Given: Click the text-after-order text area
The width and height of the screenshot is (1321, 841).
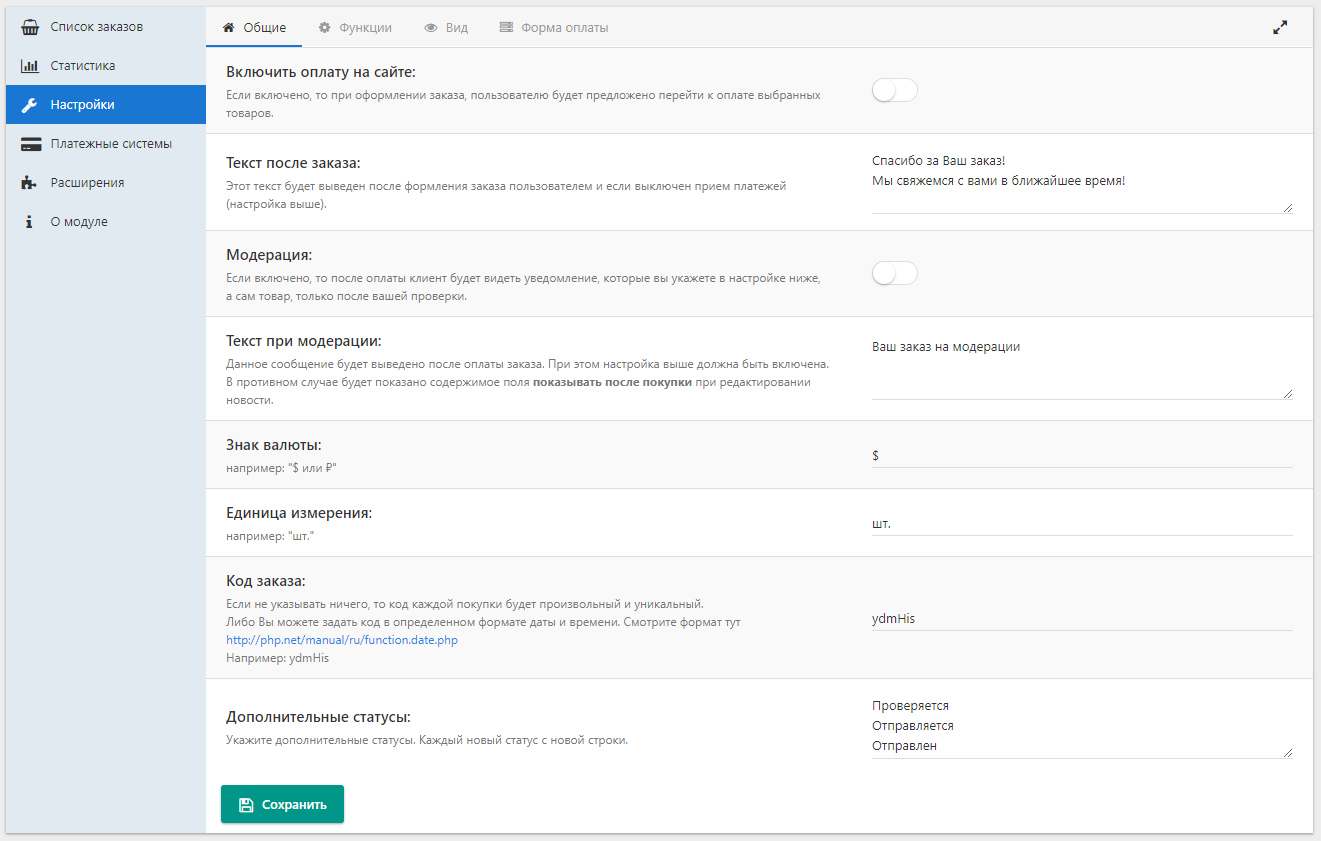Looking at the screenshot, I should pos(1081,180).
